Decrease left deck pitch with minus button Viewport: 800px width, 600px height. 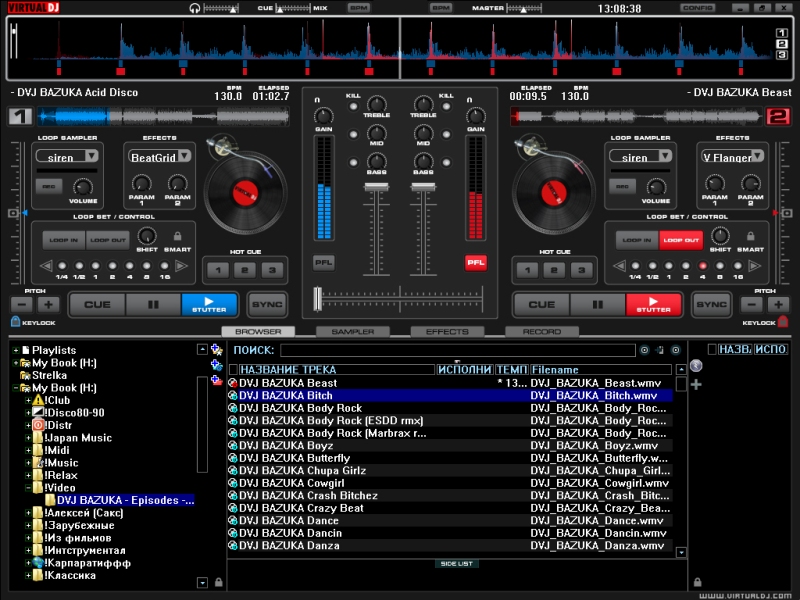click(x=22, y=305)
